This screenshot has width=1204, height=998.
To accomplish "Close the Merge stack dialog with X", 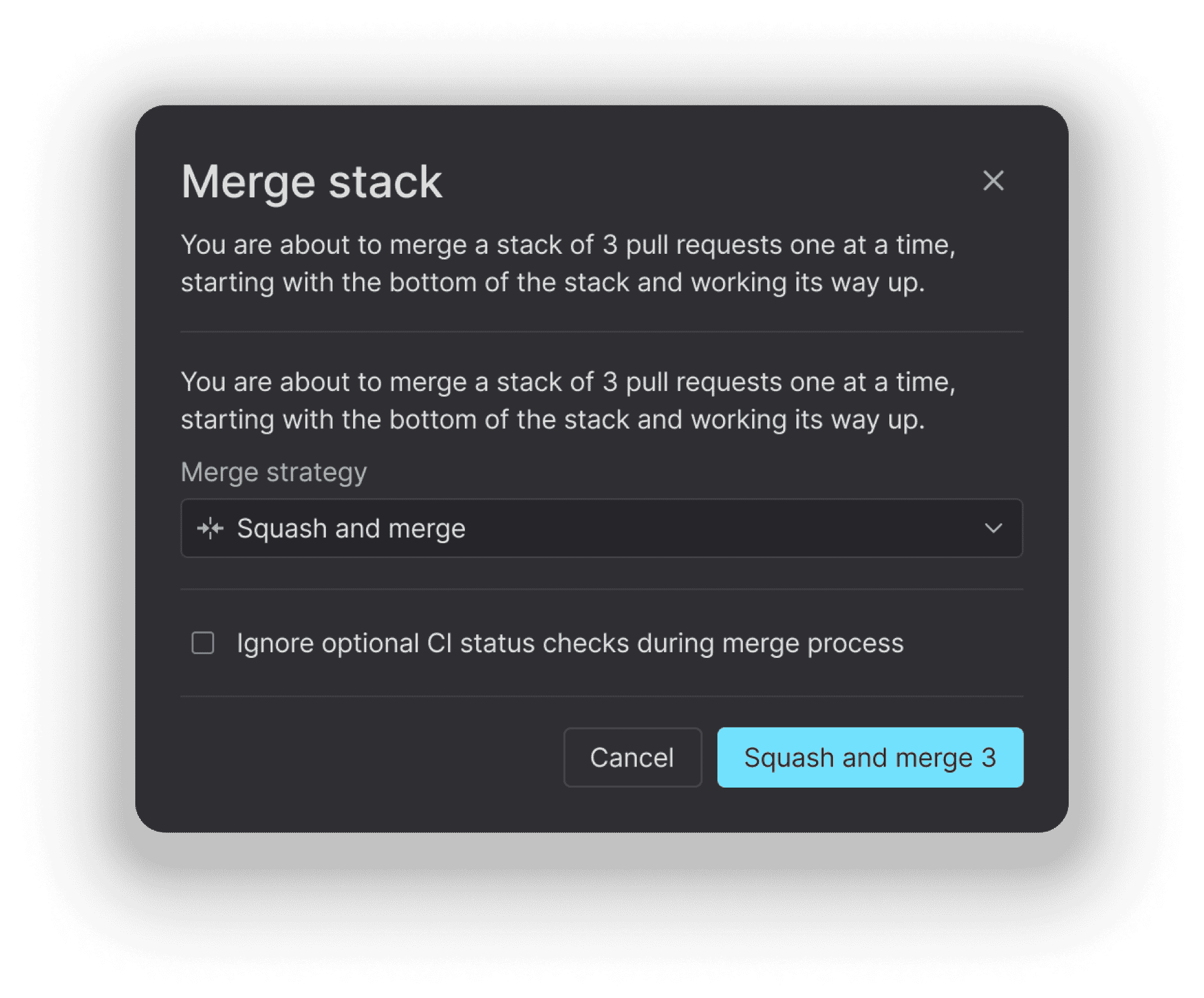I will (993, 181).
